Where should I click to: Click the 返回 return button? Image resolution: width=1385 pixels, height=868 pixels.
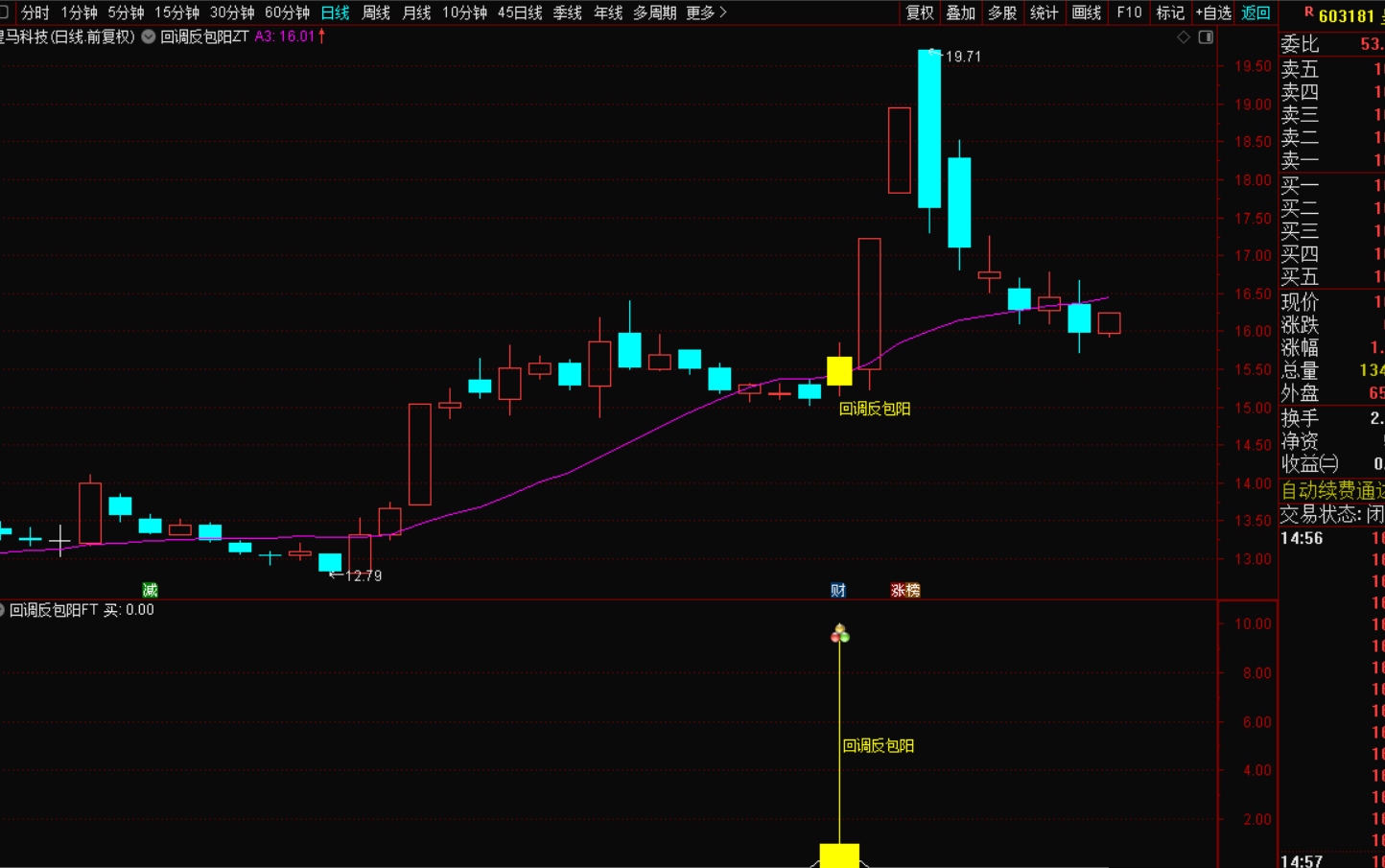[1256, 12]
